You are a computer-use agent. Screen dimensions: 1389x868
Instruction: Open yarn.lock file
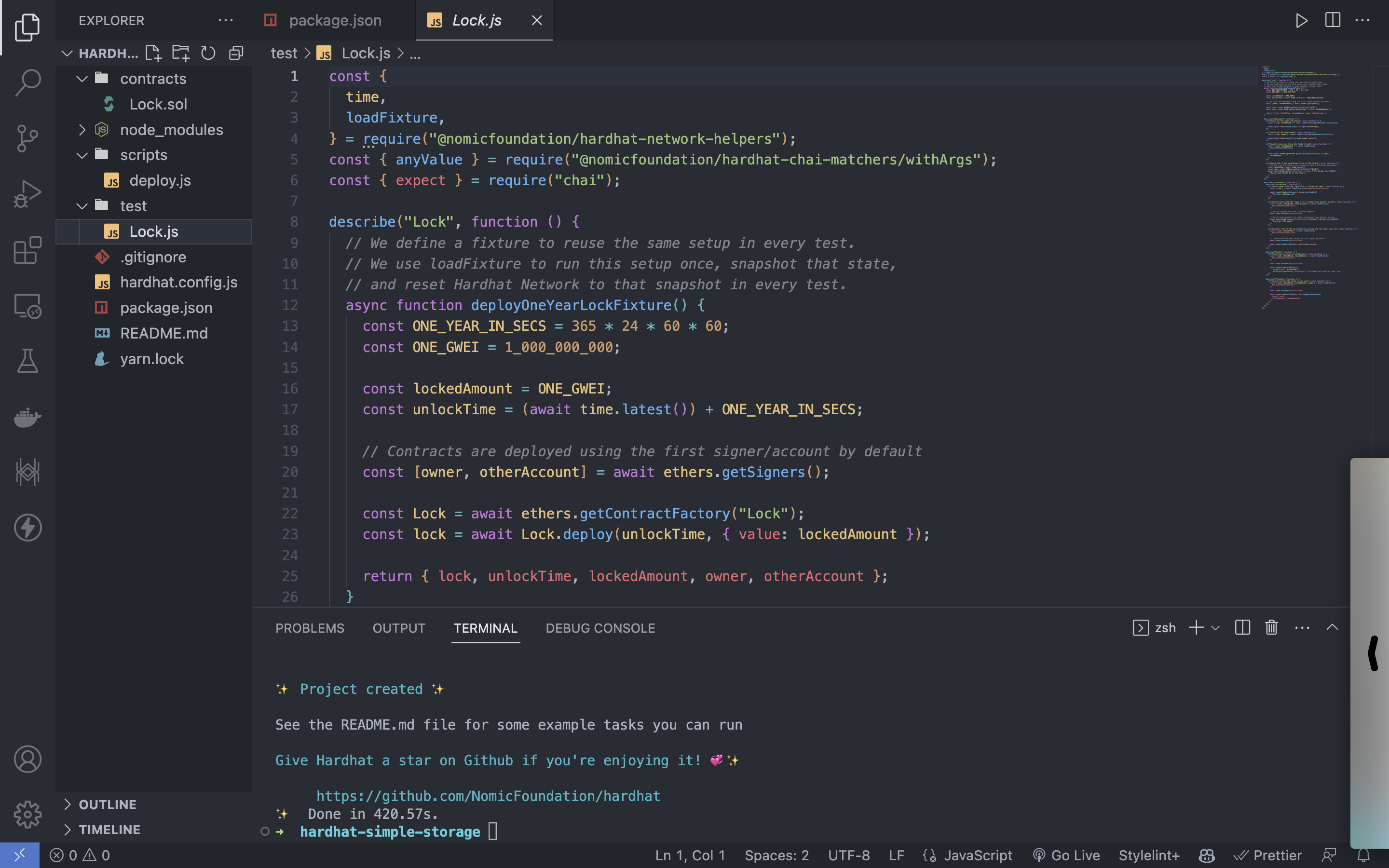(154, 359)
